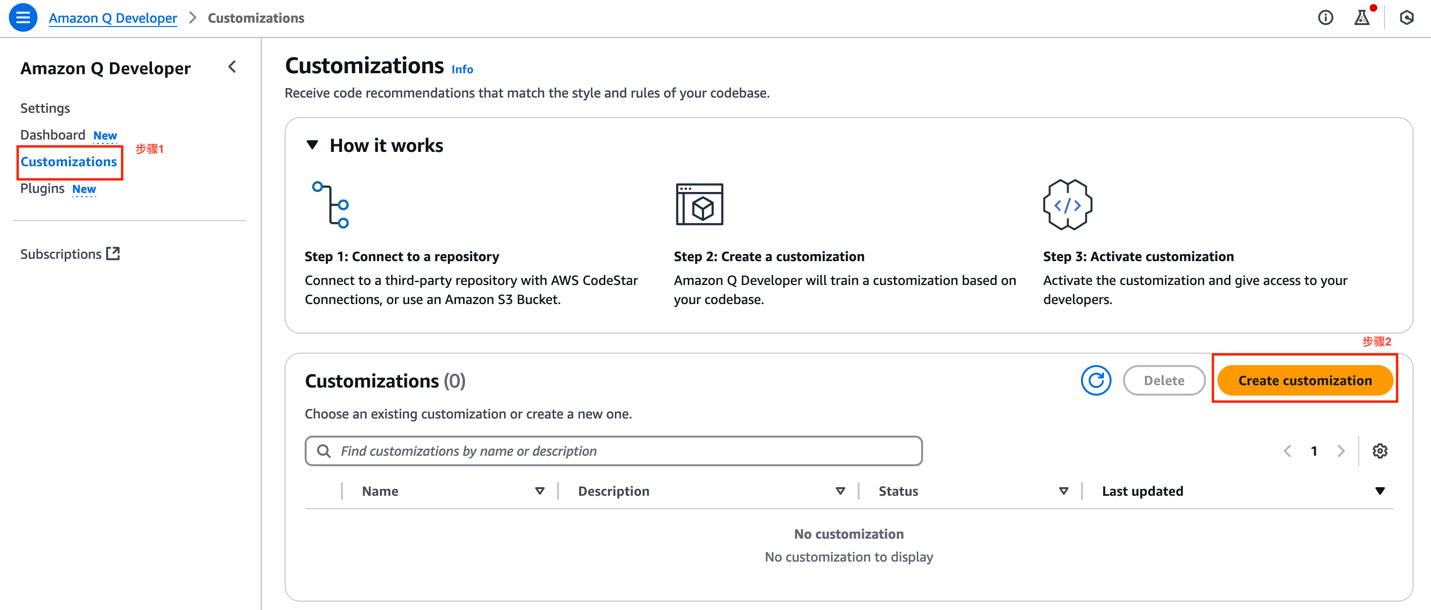Screen dimensions: 1431x610
Task: Open Settings in the sidebar
Action: click(x=45, y=108)
